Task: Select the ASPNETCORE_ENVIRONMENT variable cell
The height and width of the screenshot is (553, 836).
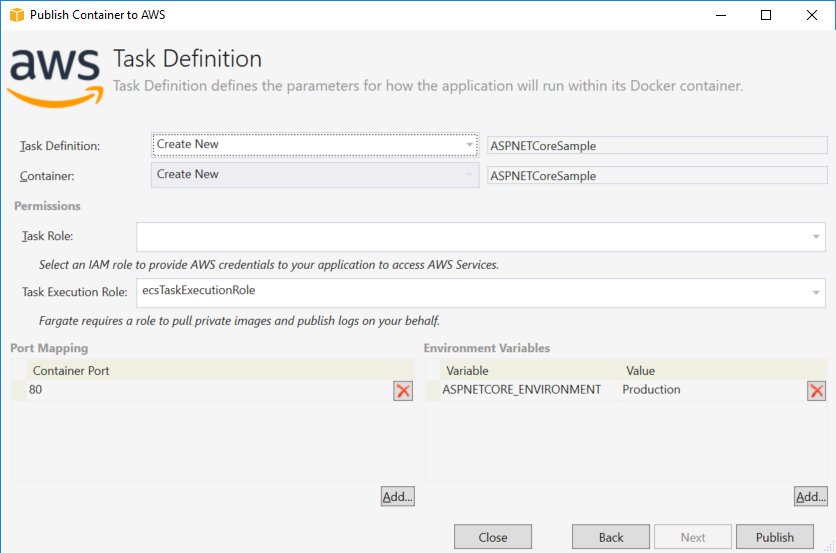Action: tap(522, 390)
